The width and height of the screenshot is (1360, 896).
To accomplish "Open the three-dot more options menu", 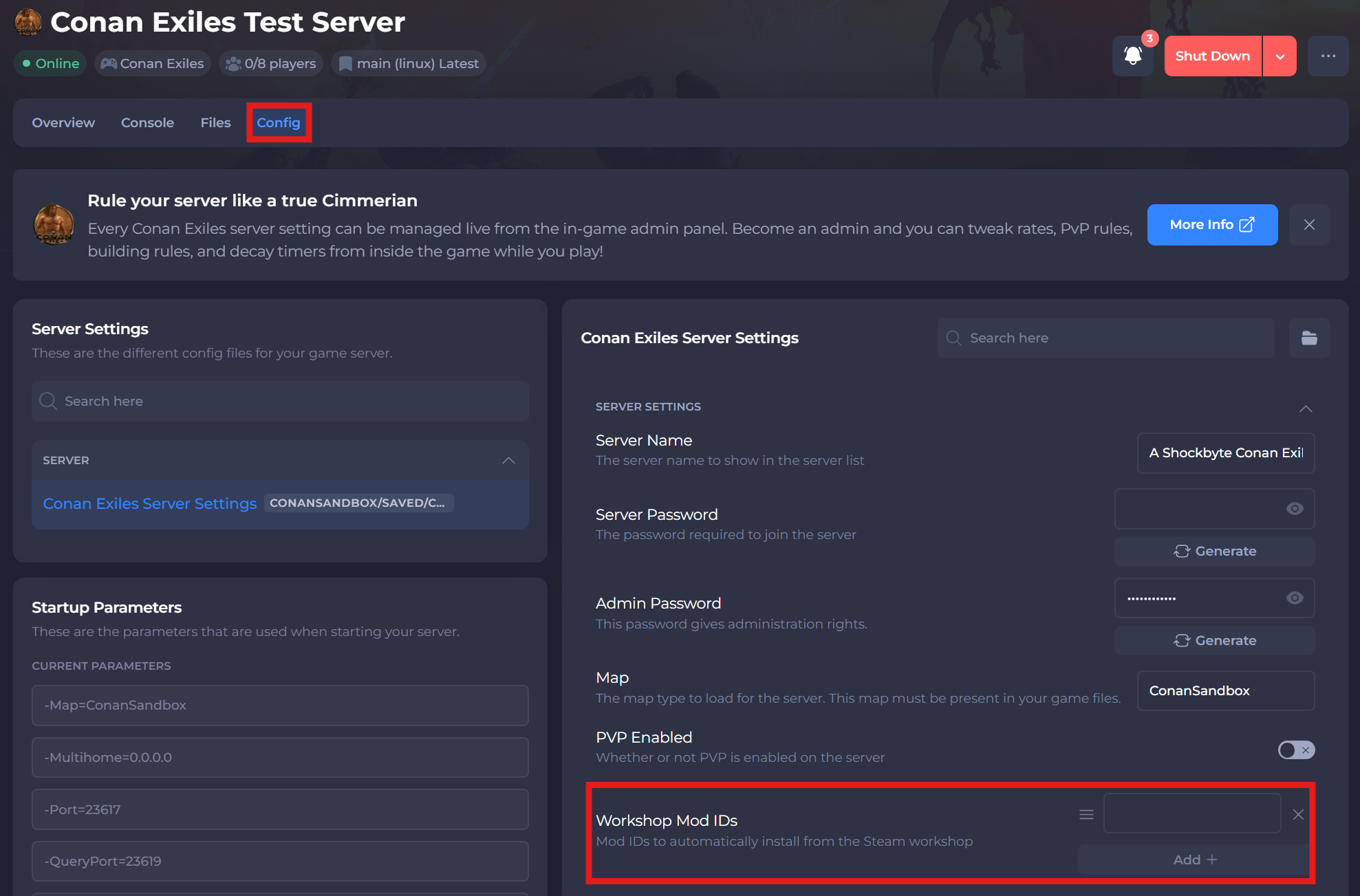I will click(1328, 56).
